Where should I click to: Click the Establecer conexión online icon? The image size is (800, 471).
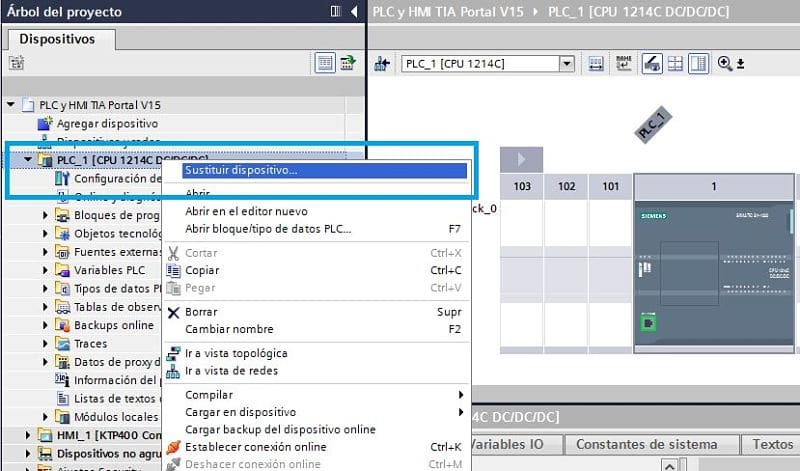[173, 447]
